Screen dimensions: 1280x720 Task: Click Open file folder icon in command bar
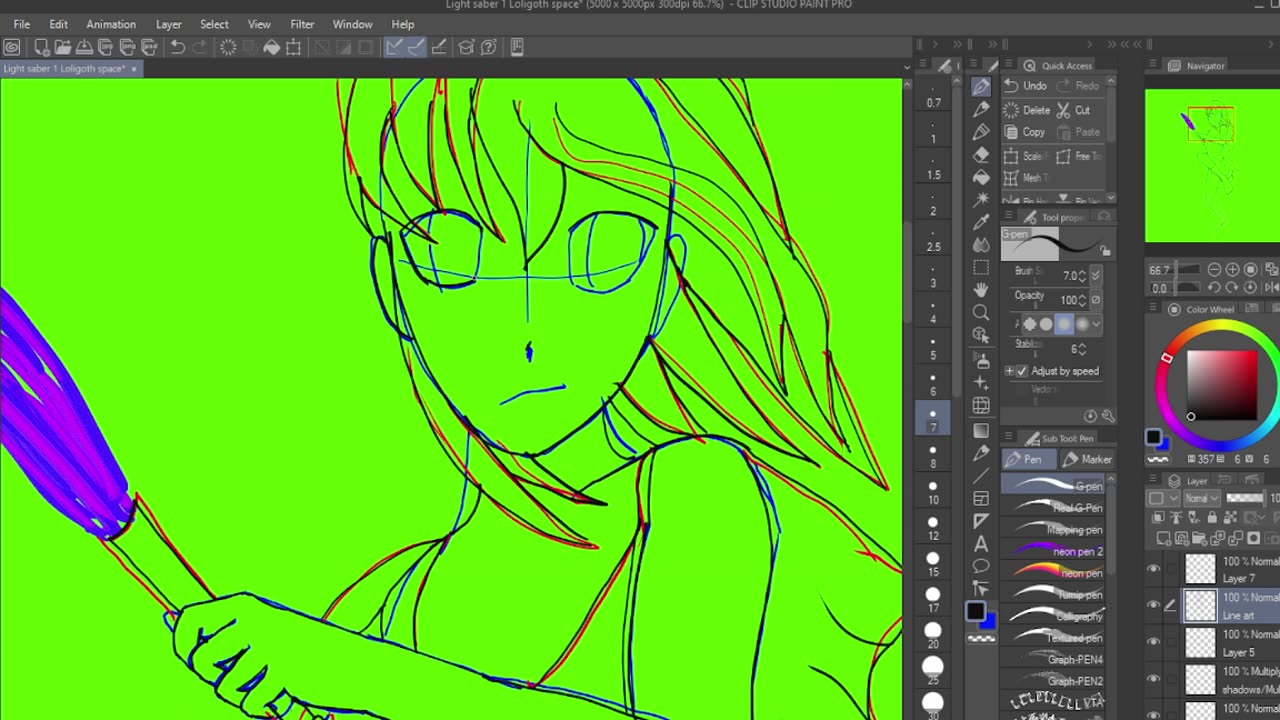pos(63,47)
